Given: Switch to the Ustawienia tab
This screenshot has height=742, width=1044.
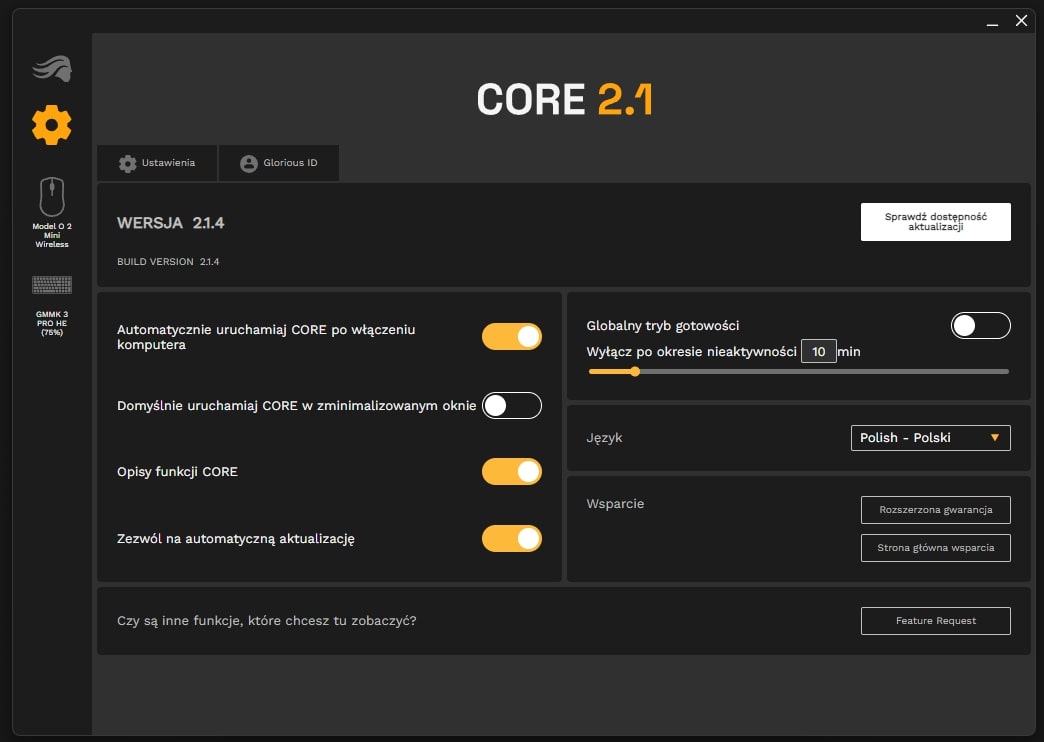Looking at the screenshot, I should [157, 163].
